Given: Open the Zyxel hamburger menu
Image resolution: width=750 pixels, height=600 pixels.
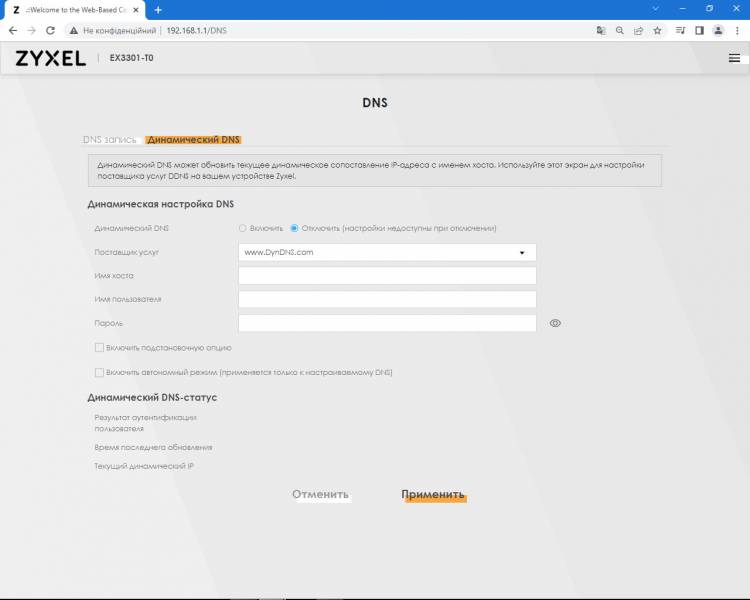Looking at the screenshot, I should [x=734, y=58].
